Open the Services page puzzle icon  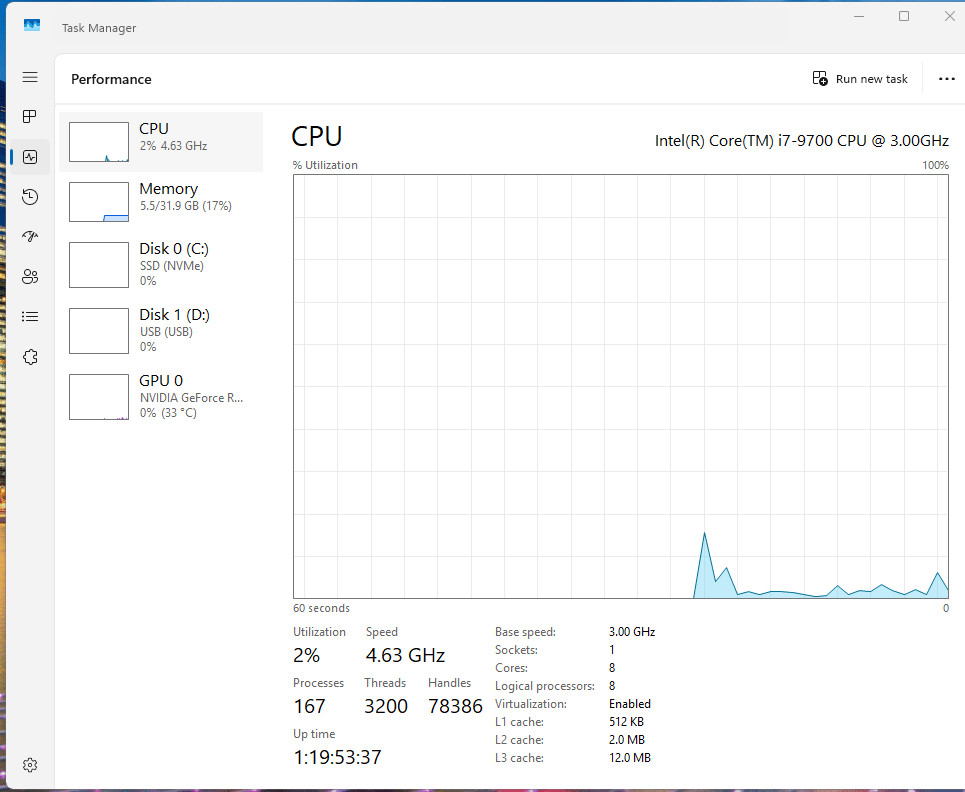coord(30,357)
